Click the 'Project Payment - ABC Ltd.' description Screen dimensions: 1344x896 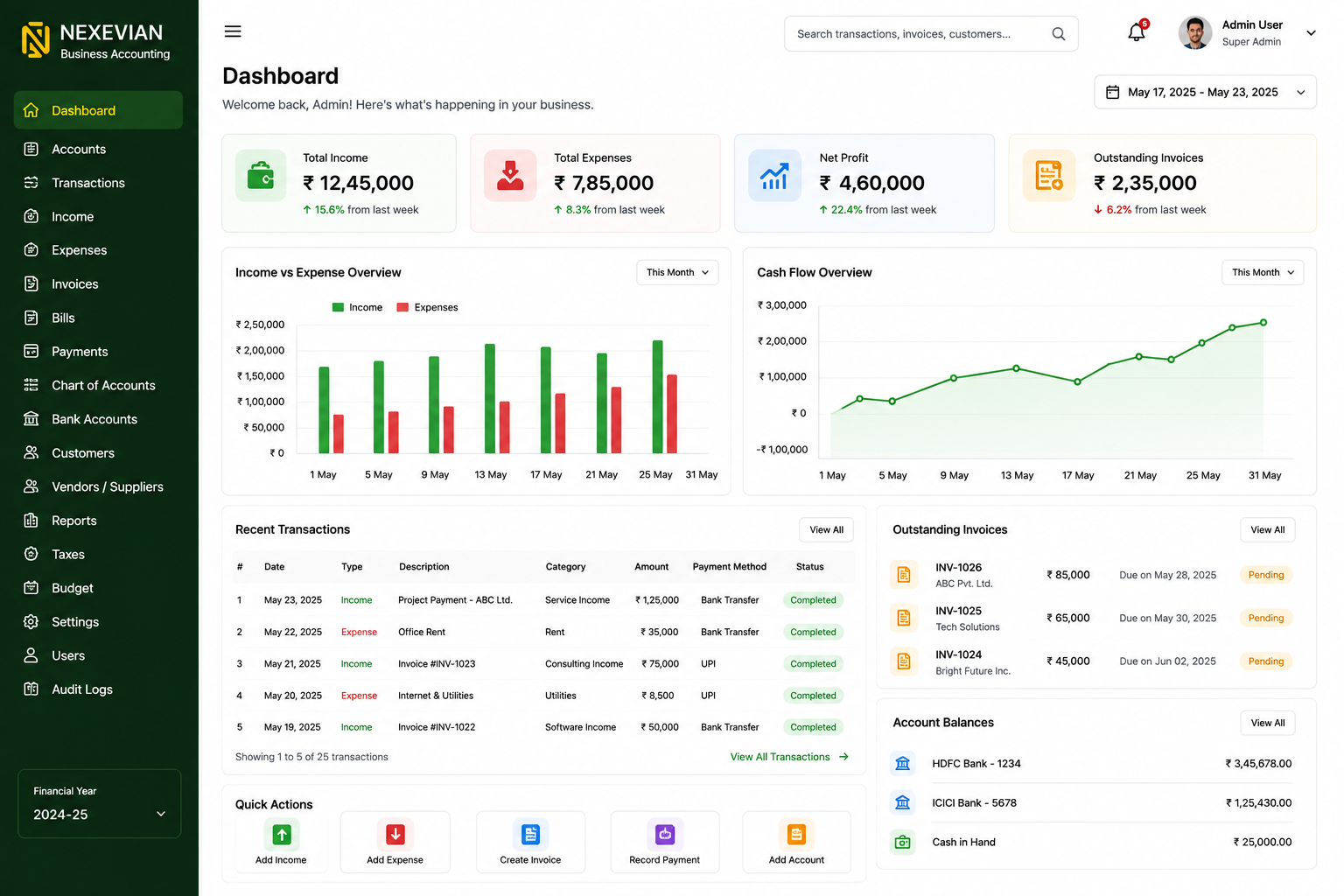[x=455, y=600]
